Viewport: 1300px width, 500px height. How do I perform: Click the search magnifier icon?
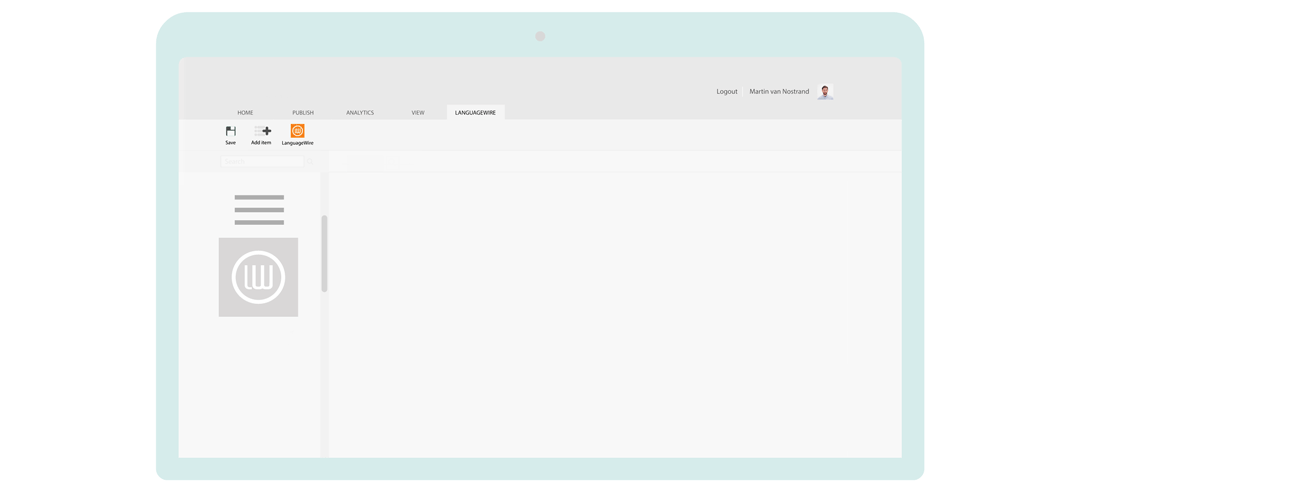309,161
